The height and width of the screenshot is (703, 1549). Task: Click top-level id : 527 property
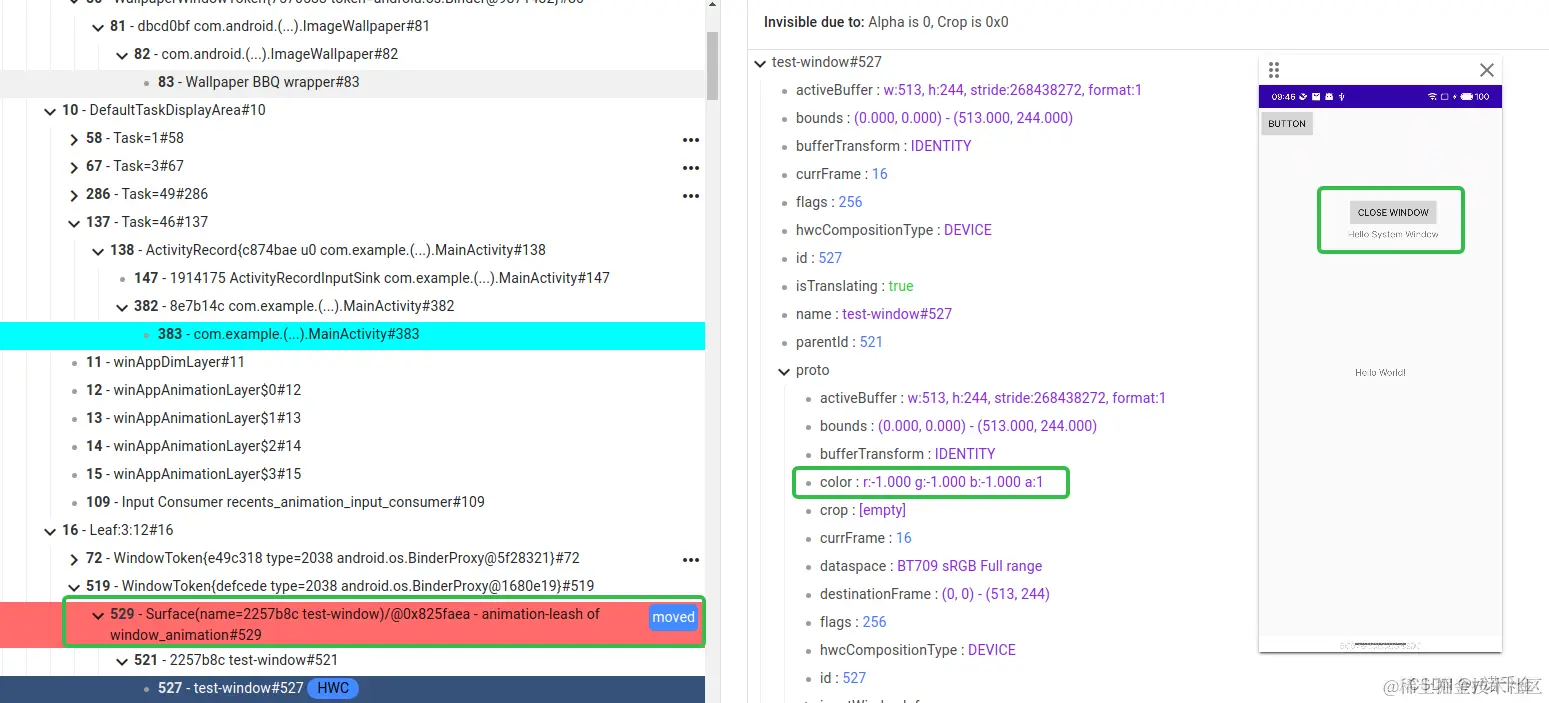point(819,258)
